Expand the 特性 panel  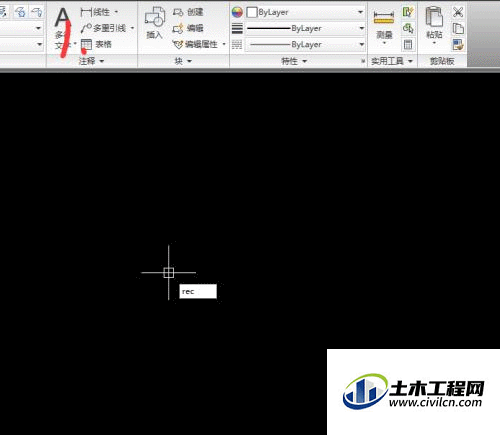click(x=294, y=61)
